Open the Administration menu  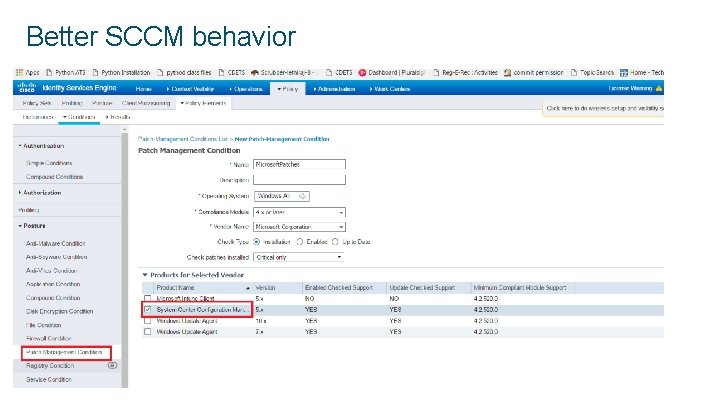pyautogui.click(x=334, y=89)
